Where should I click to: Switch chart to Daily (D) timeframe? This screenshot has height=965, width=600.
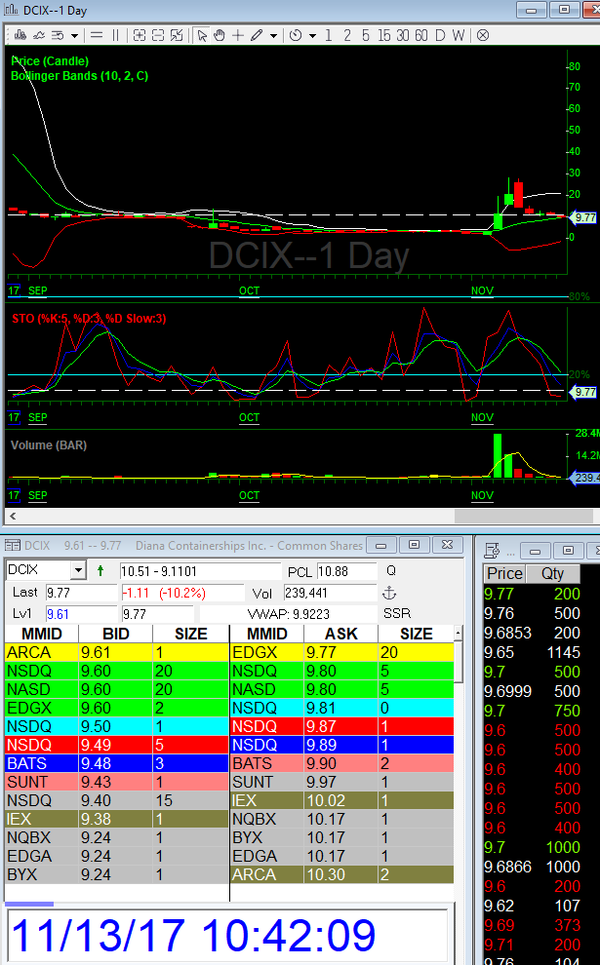(440, 36)
